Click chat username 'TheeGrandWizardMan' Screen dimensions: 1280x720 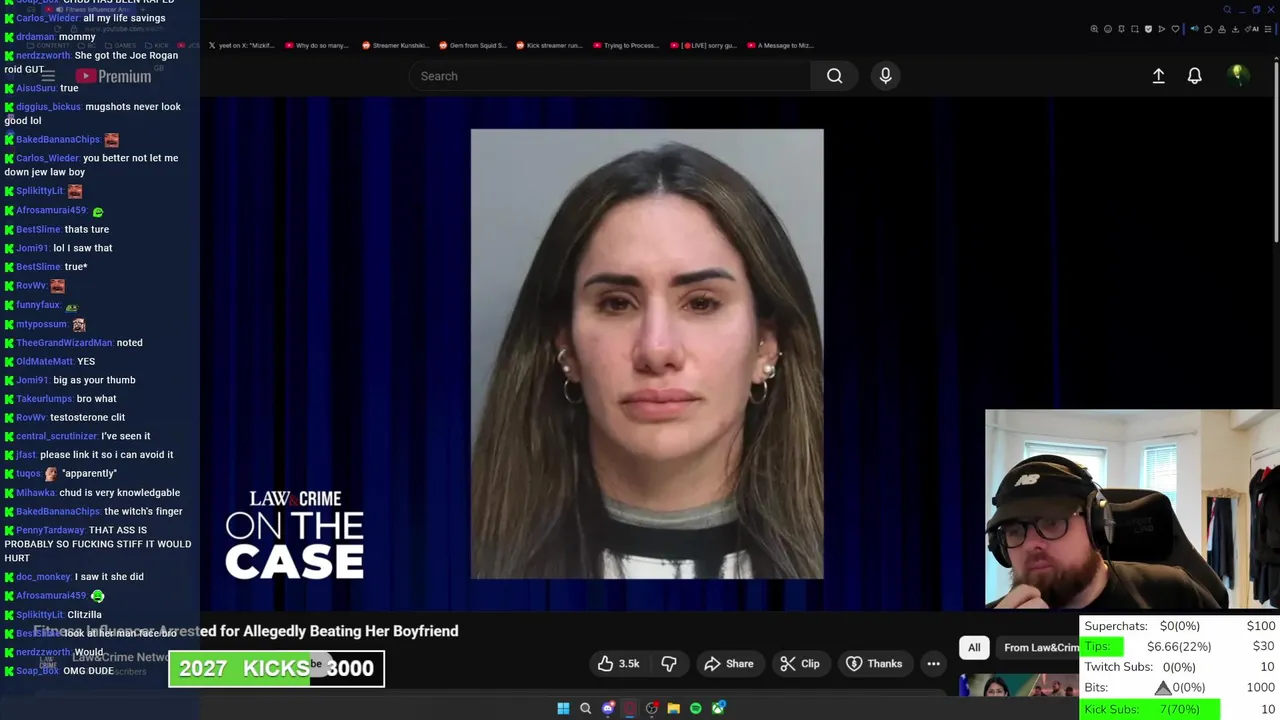(64, 343)
